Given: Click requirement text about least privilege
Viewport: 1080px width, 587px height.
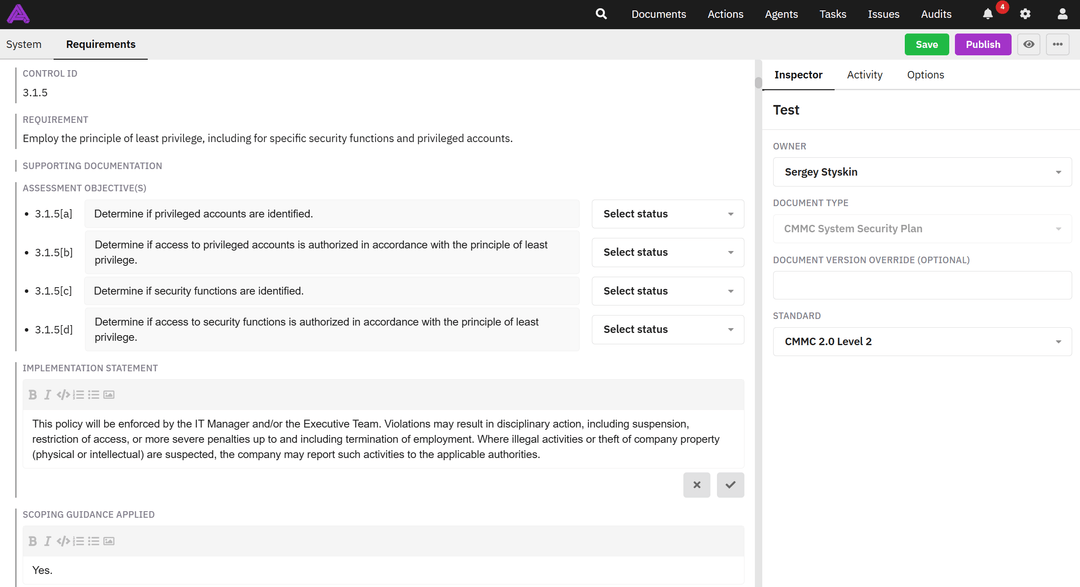Looking at the screenshot, I should pos(267,138).
